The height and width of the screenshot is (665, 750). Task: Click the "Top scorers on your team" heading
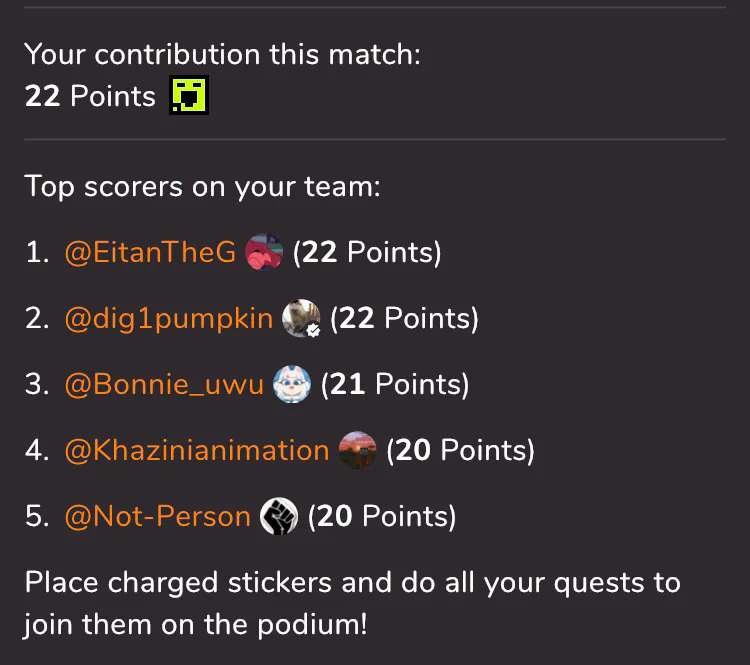[202, 186]
